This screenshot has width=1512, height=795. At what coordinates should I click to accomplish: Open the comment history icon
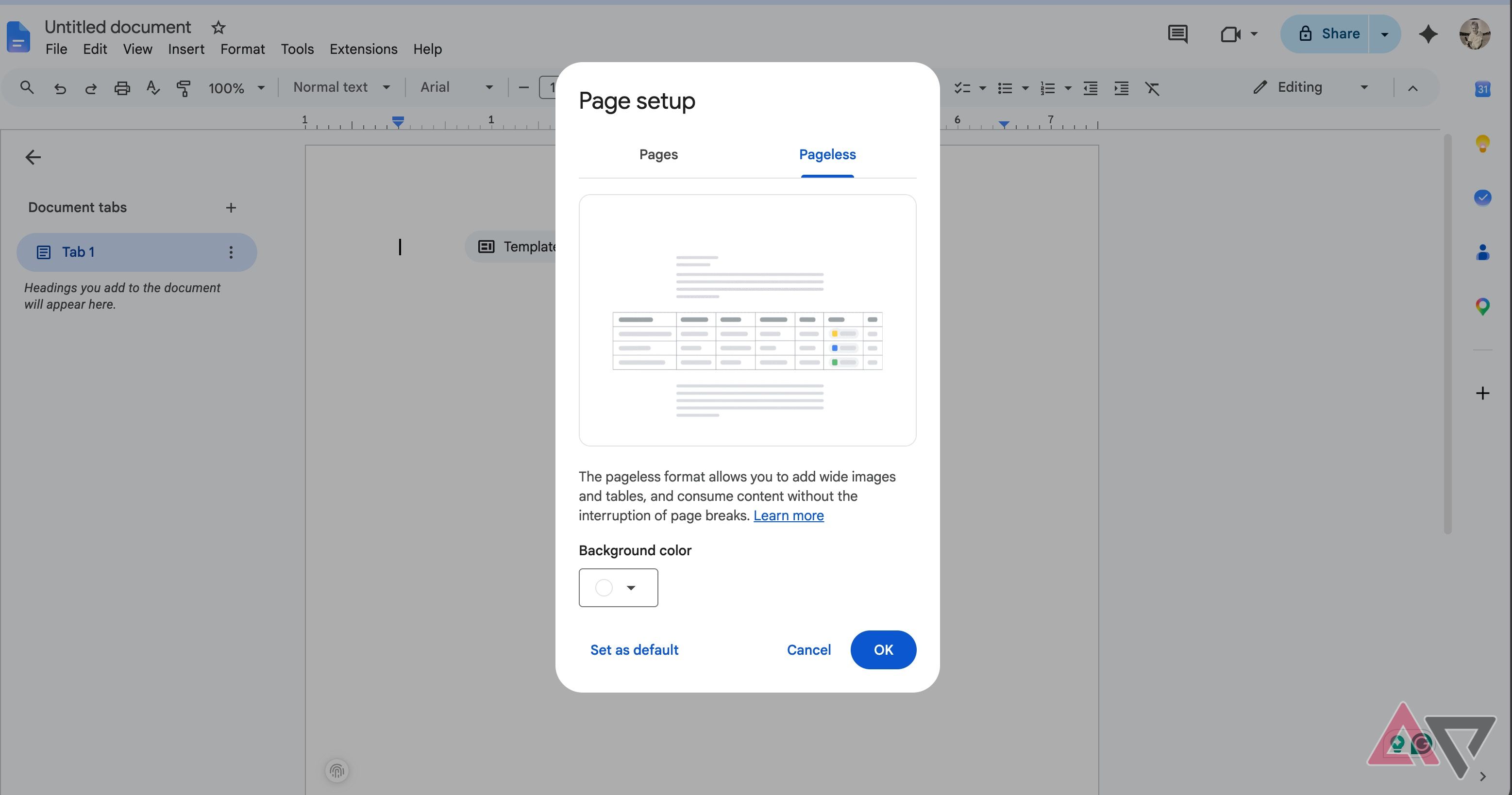(x=1177, y=34)
